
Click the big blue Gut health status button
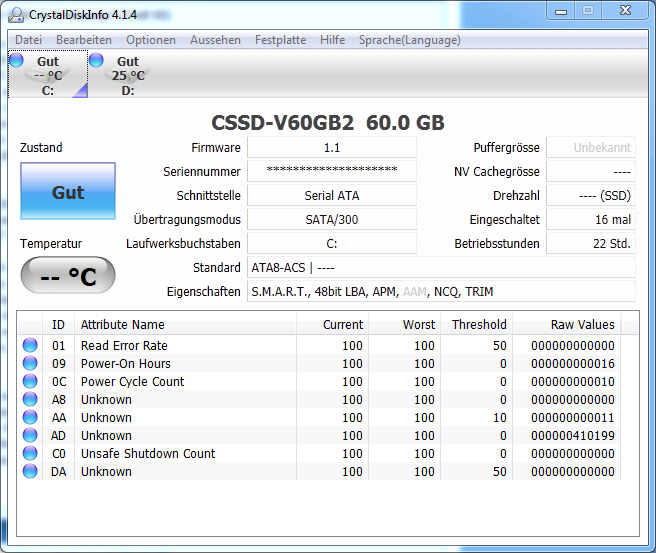pos(68,191)
